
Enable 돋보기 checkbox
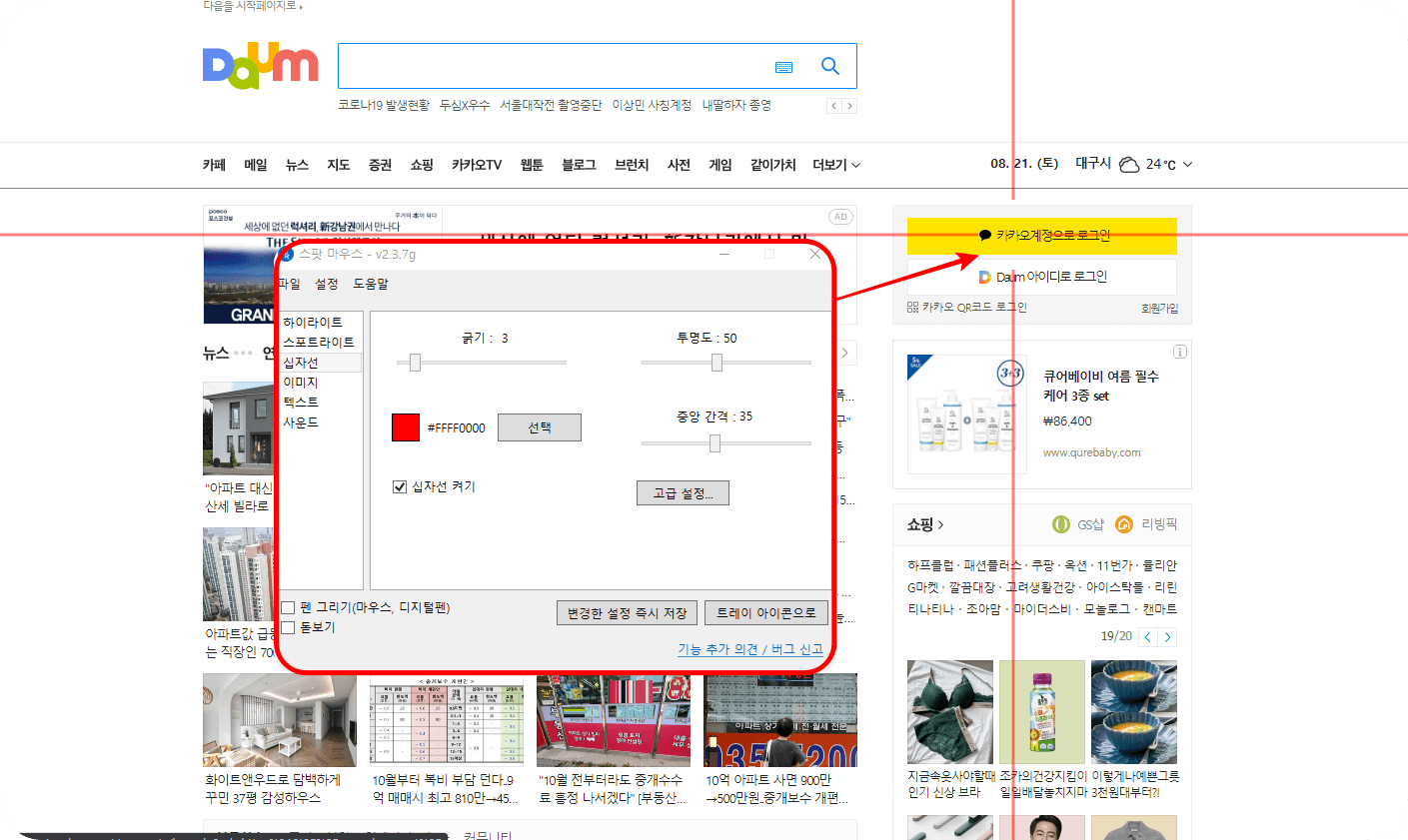click(288, 627)
